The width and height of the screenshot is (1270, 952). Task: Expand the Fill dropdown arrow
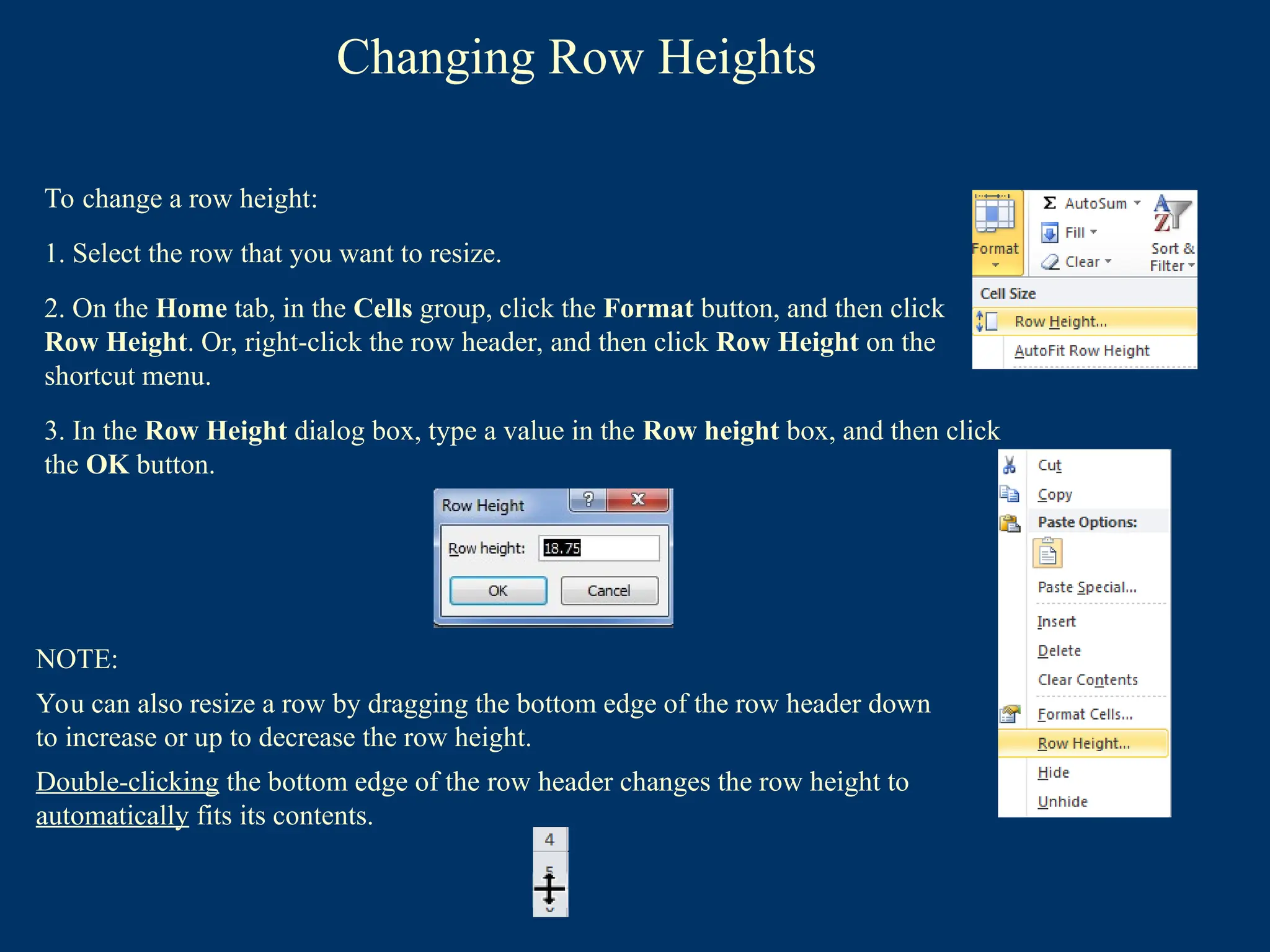pyautogui.click(x=1093, y=232)
